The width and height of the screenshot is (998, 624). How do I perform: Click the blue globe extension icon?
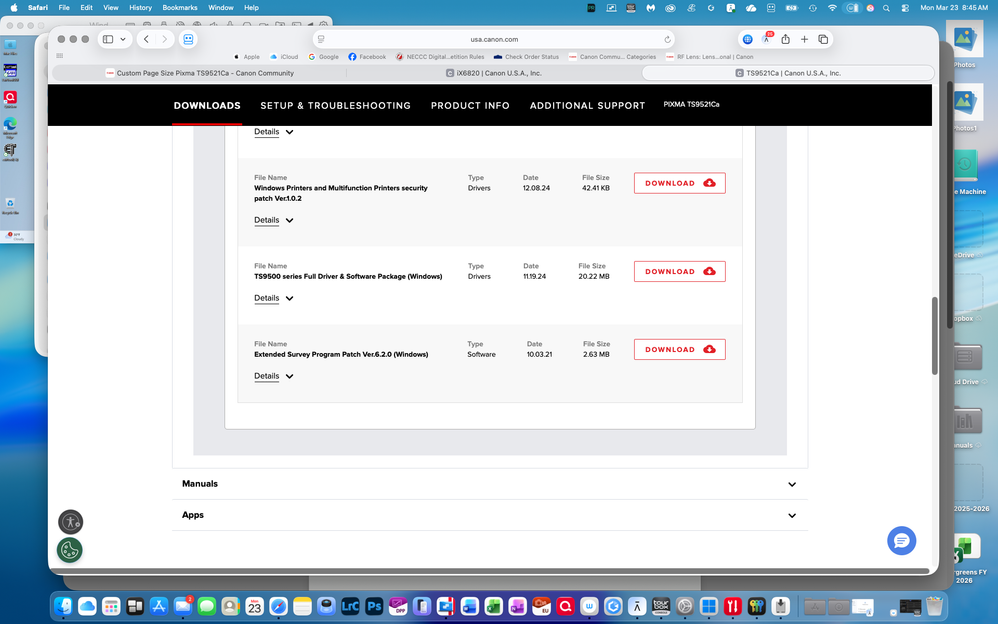point(748,39)
